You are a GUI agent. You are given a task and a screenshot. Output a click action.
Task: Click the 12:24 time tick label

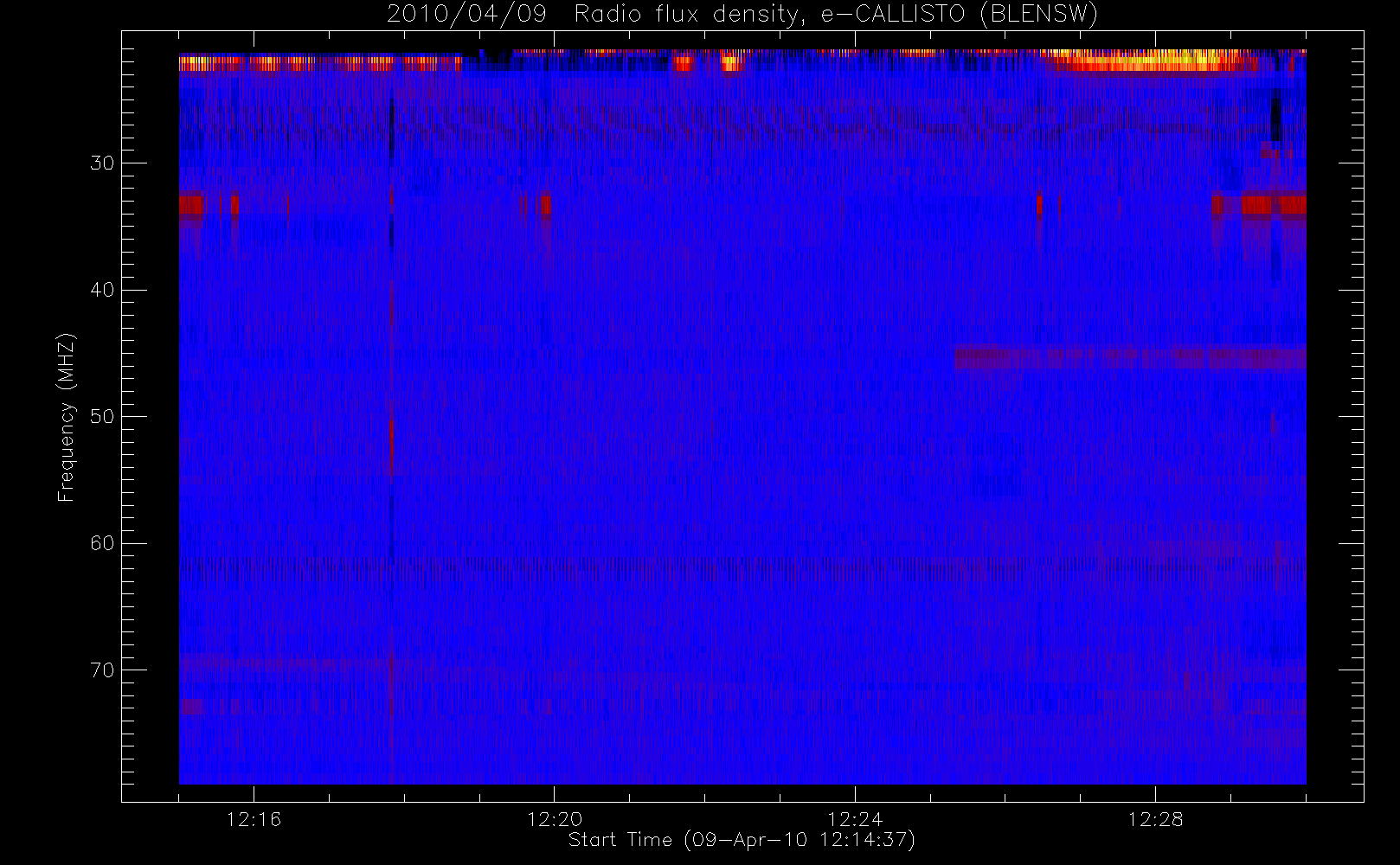pos(855,819)
